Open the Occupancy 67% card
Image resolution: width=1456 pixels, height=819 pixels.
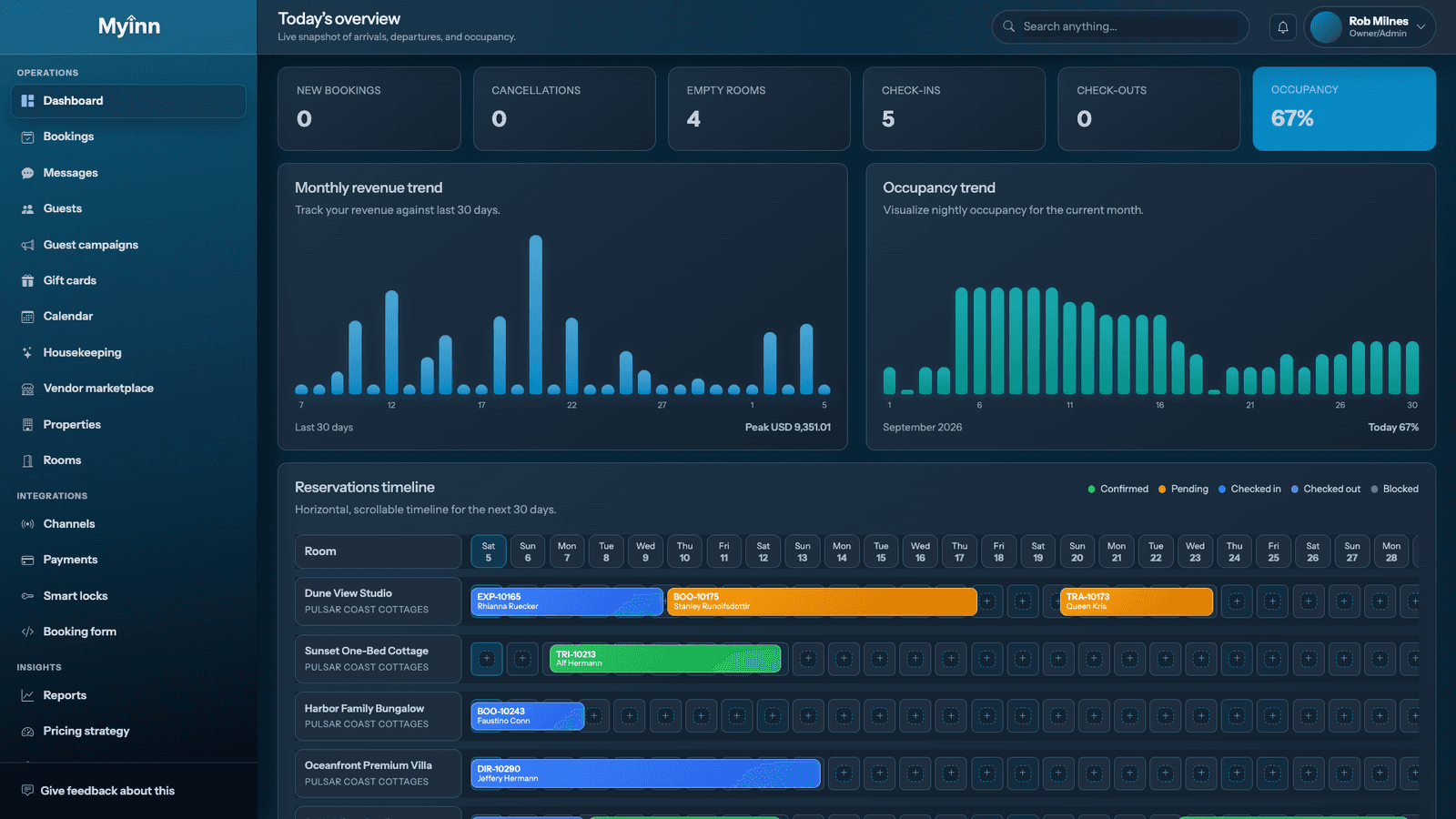tap(1344, 108)
